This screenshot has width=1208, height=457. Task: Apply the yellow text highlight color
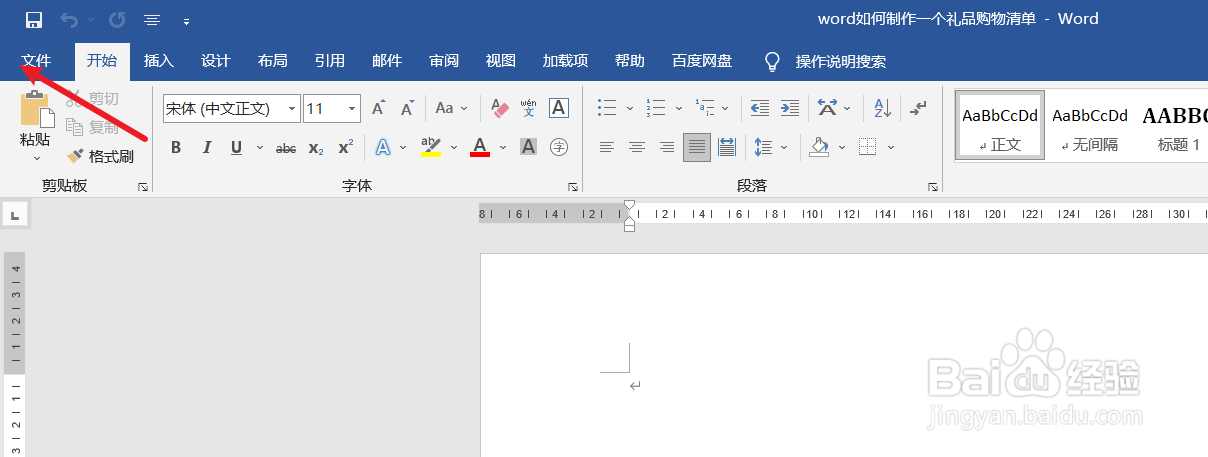click(x=431, y=148)
